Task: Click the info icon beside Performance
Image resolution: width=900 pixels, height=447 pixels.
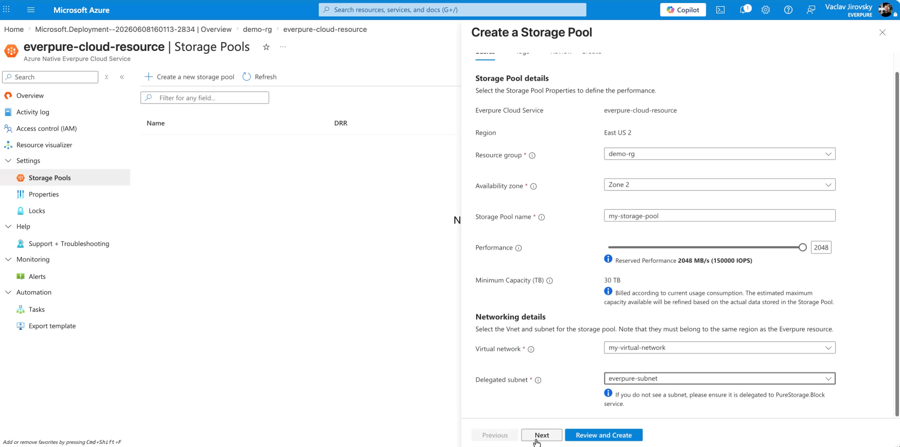Action: click(518, 248)
